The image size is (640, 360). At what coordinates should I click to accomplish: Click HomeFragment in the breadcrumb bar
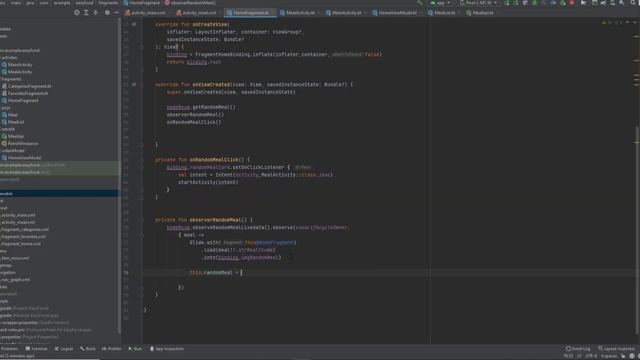pyautogui.click(x=142, y=3)
